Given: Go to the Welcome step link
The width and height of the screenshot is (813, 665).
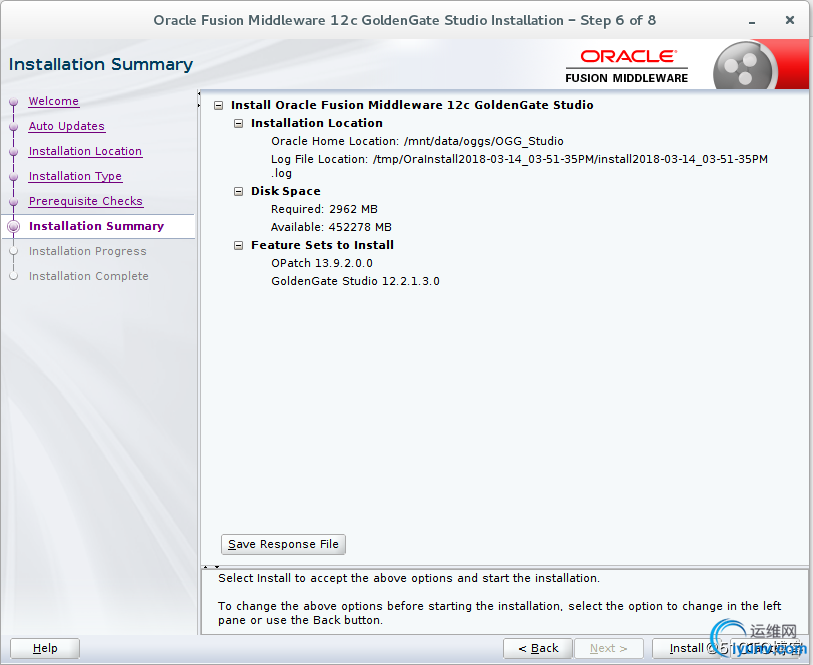Looking at the screenshot, I should pos(54,101).
